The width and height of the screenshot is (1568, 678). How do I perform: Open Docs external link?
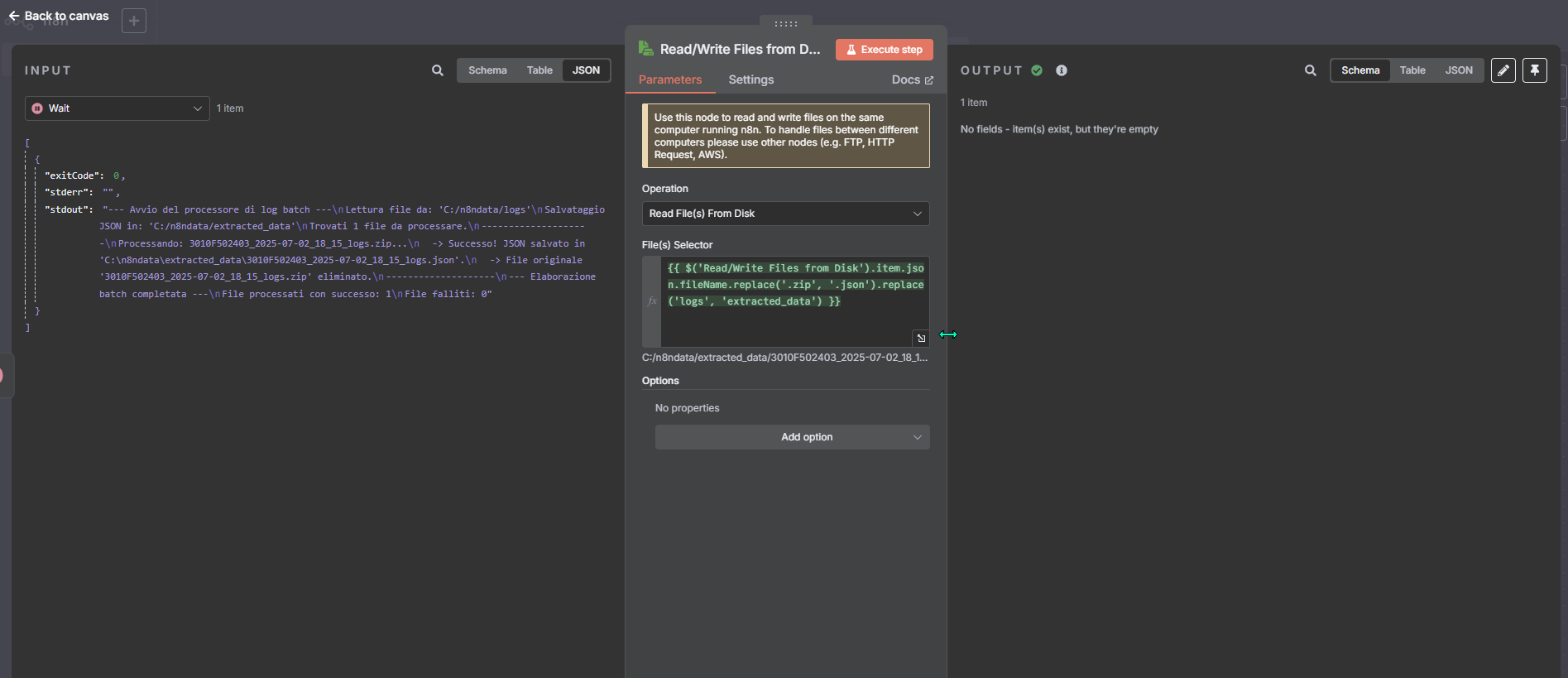click(913, 79)
